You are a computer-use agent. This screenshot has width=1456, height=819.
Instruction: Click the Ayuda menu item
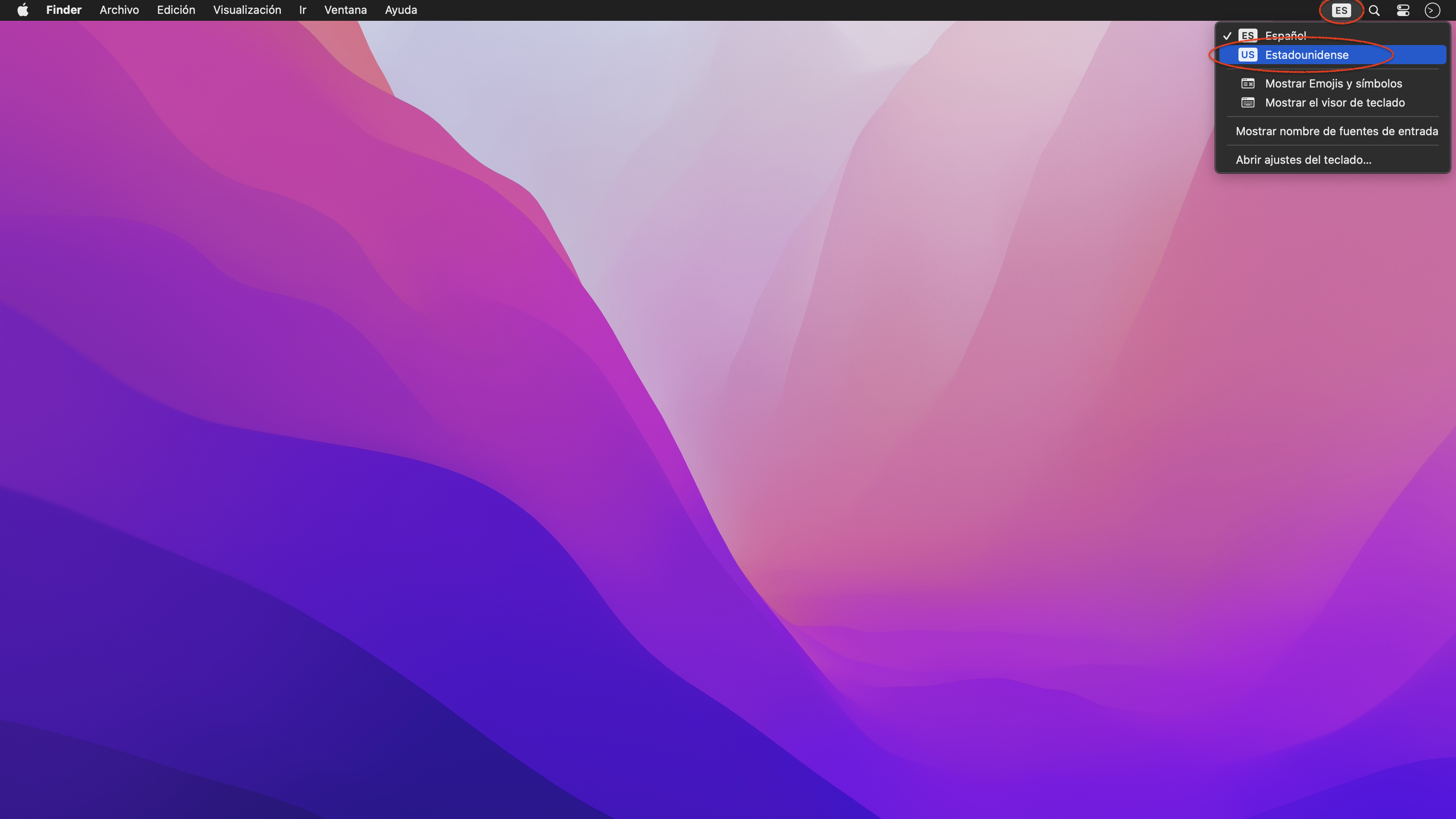coord(401,10)
